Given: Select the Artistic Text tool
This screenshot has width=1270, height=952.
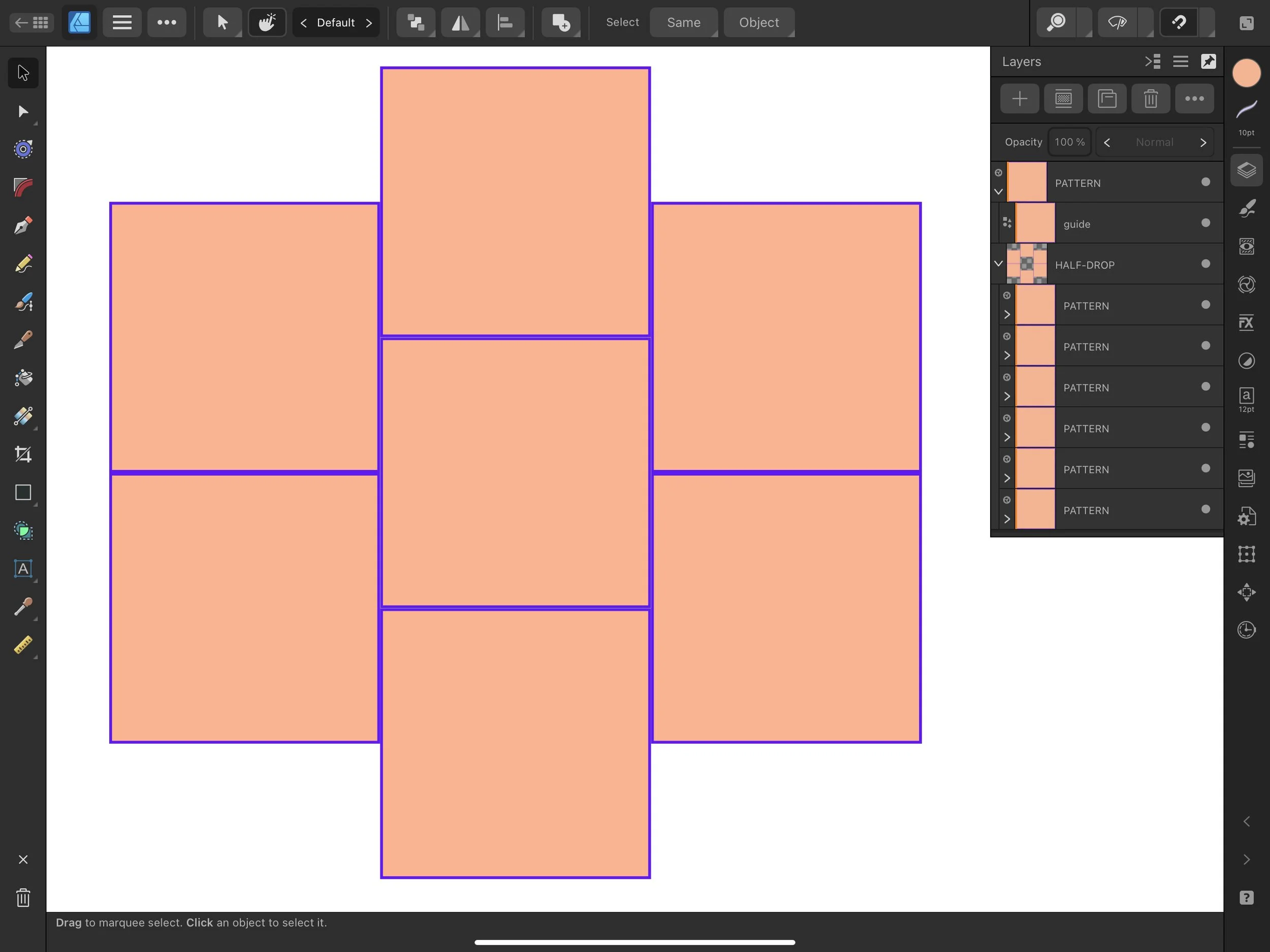Looking at the screenshot, I should point(22,569).
